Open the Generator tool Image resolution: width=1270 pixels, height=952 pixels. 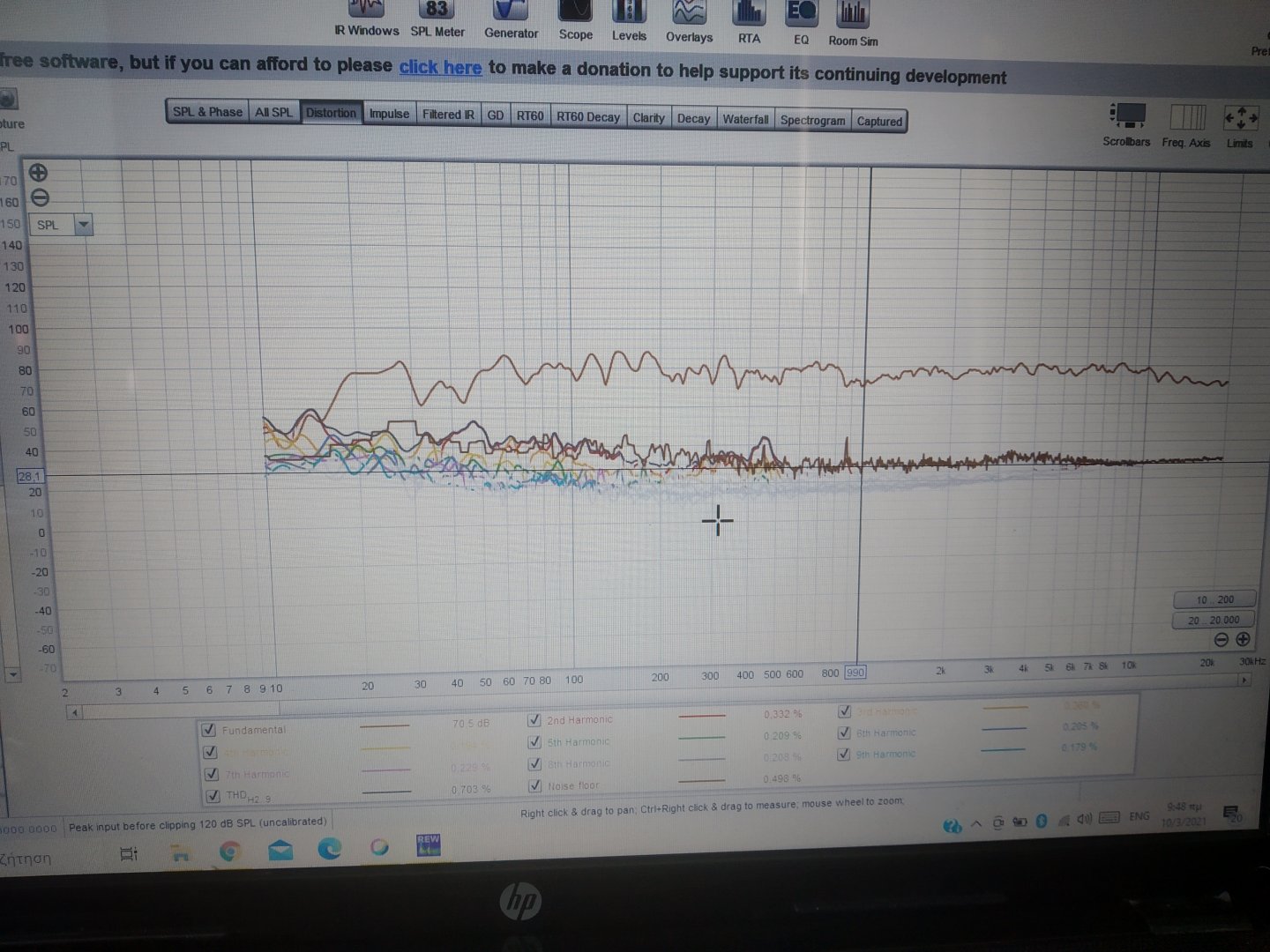tap(511, 19)
